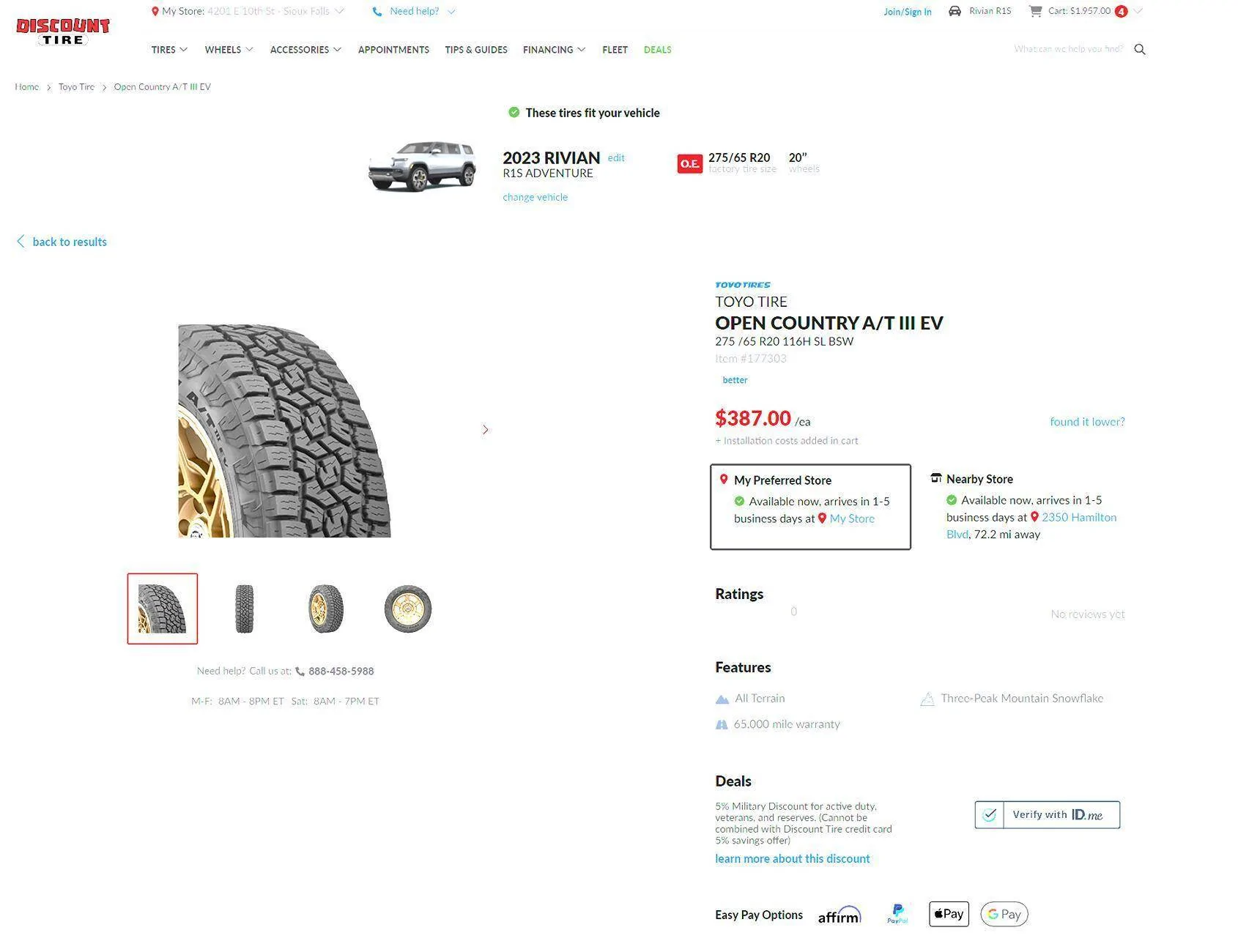
Task: Open the shopping cart icon
Action: (x=1035, y=11)
